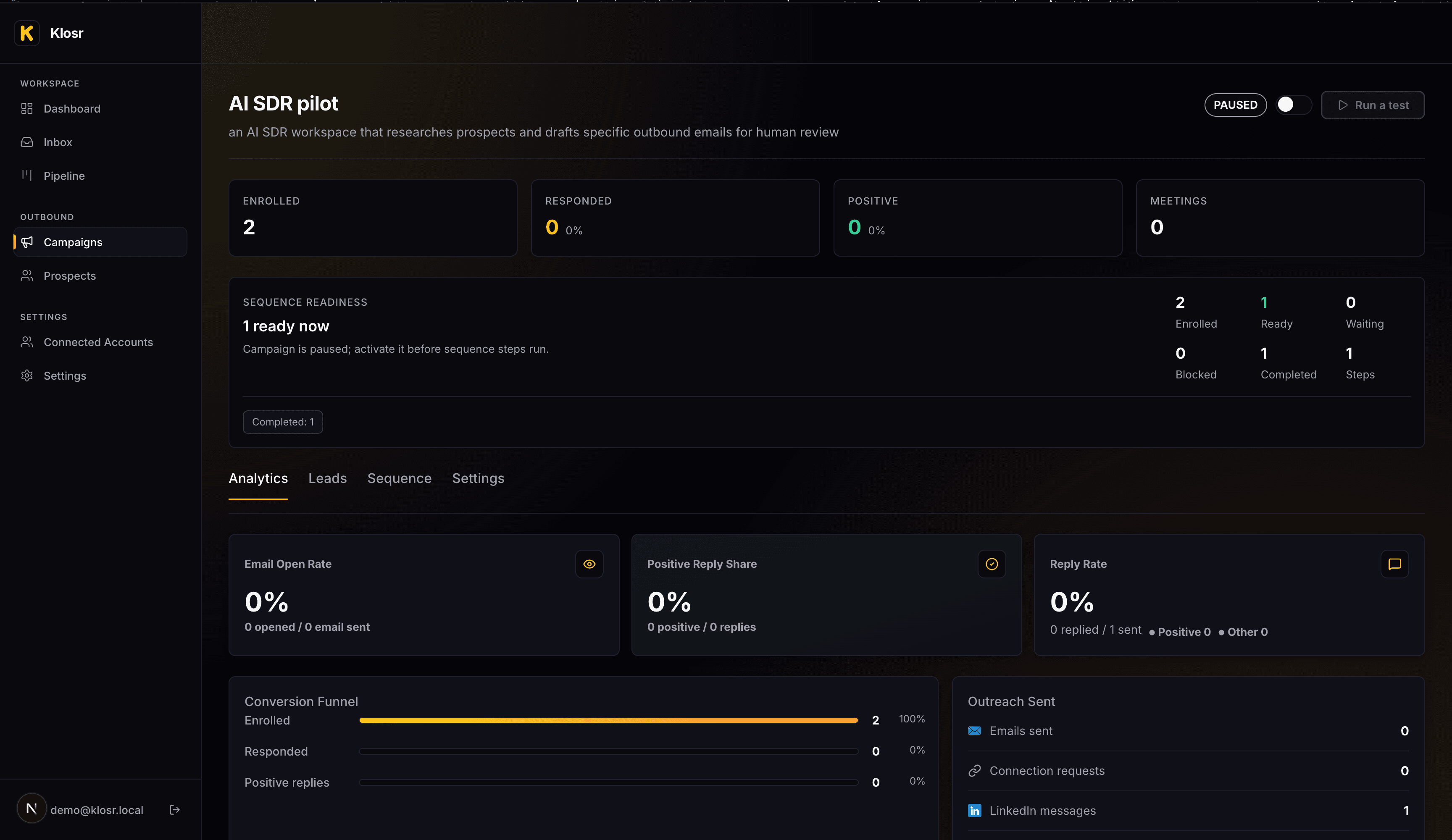Screen dimensions: 1452x840
Task: Click the Connection requests link icon
Action: [x=974, y=770]
